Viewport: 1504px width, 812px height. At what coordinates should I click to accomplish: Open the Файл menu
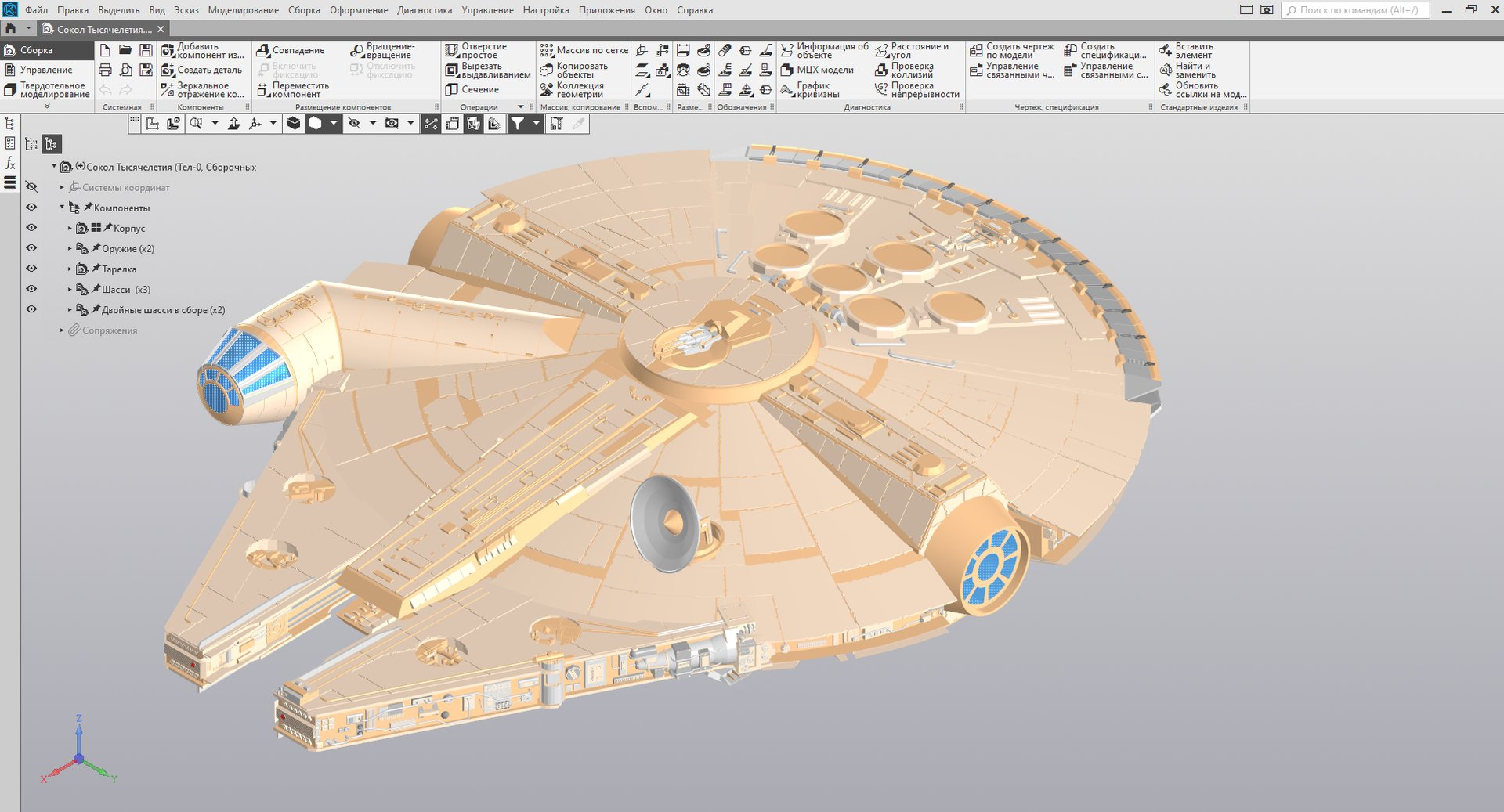click(x=36, y=10)
